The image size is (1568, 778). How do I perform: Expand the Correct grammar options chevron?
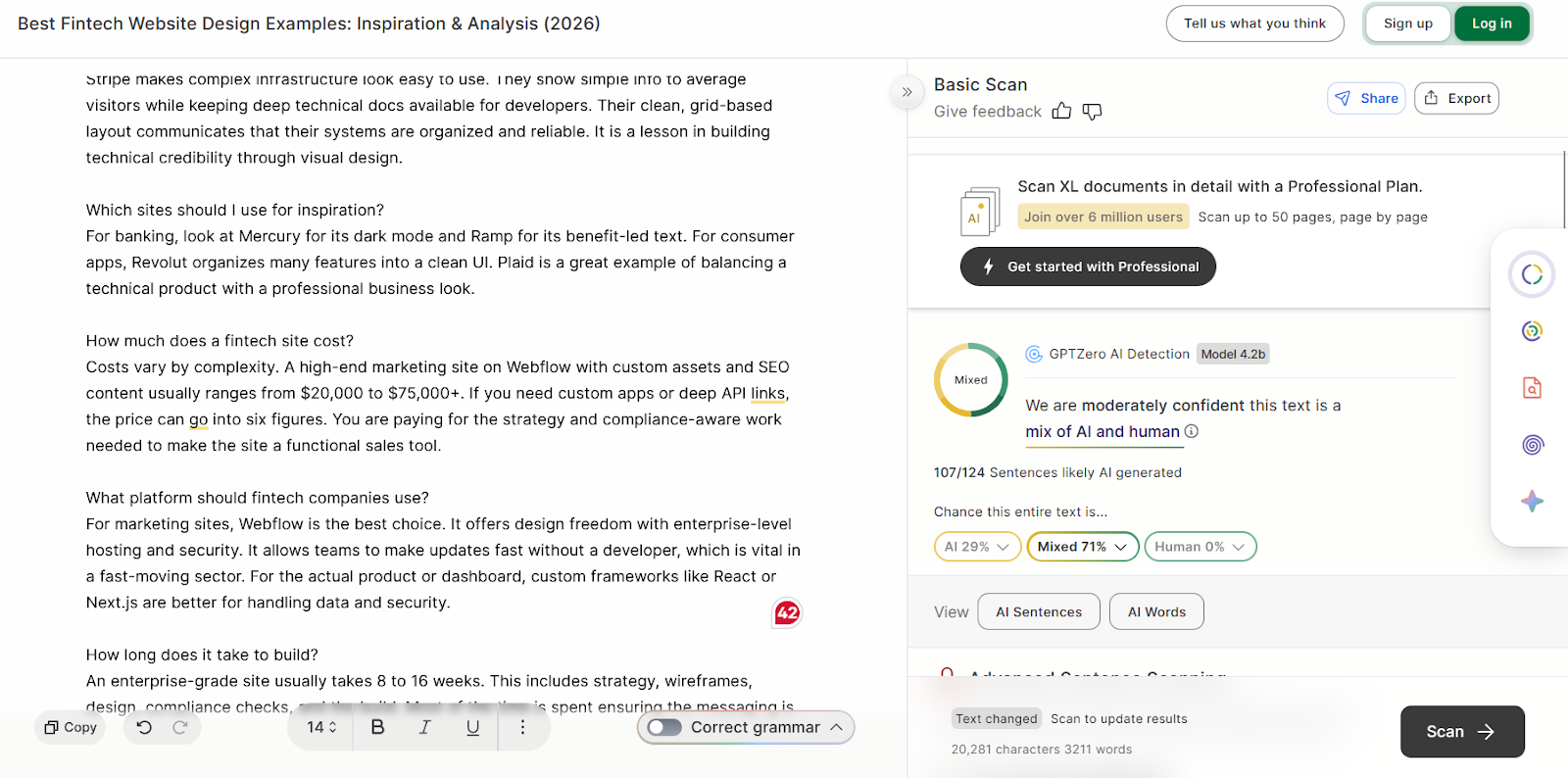click(837, 727)
